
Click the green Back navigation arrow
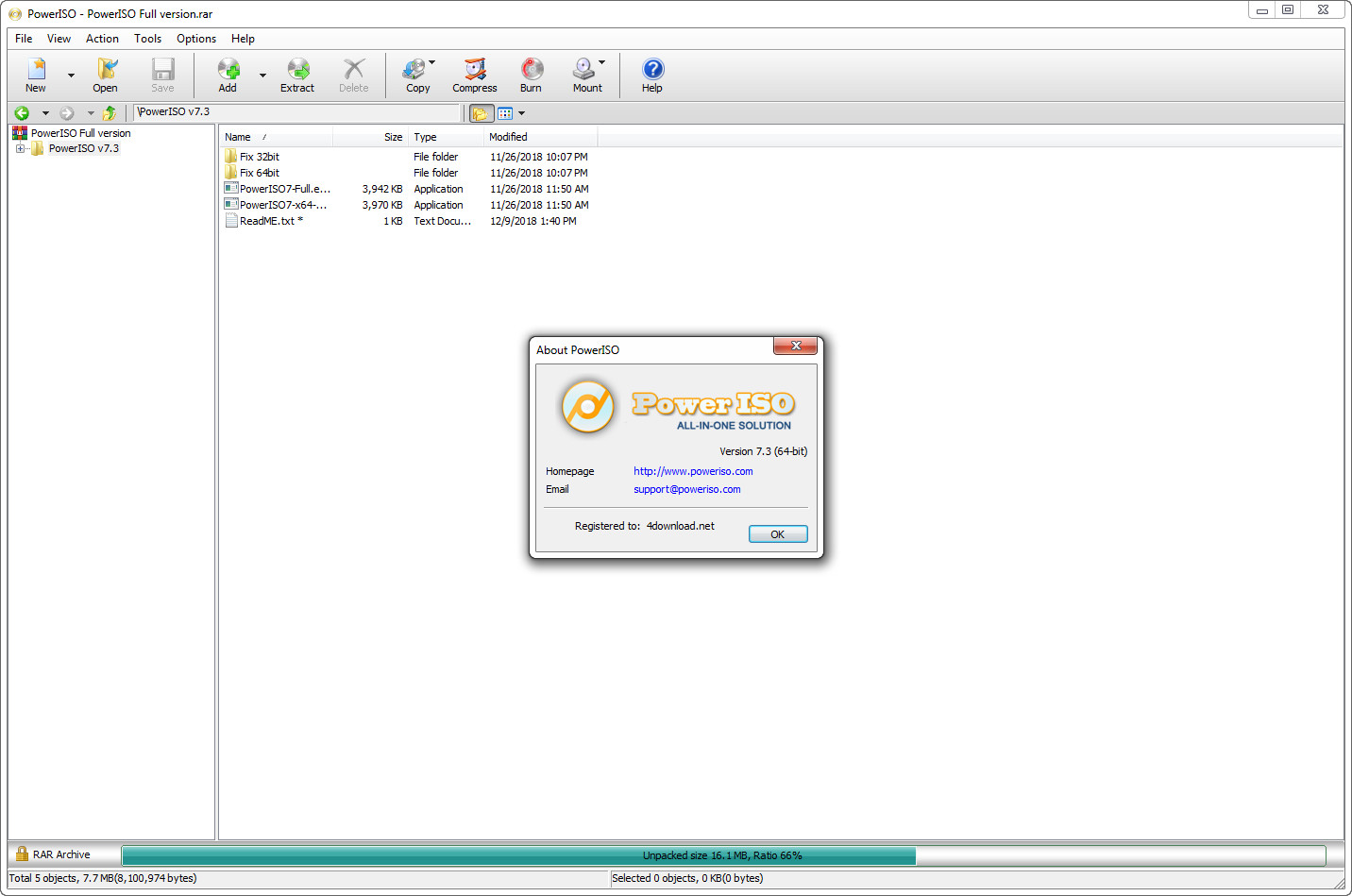[23, 113]
